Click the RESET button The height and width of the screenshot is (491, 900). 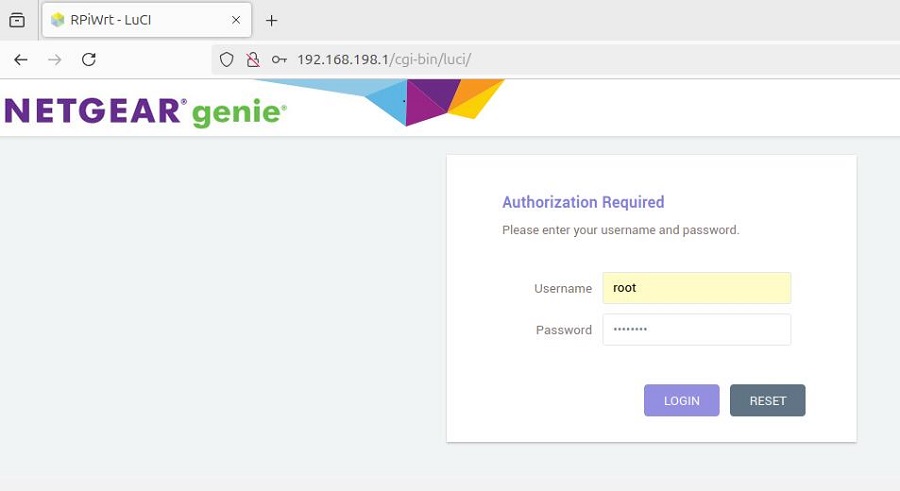tap(767, 400)
